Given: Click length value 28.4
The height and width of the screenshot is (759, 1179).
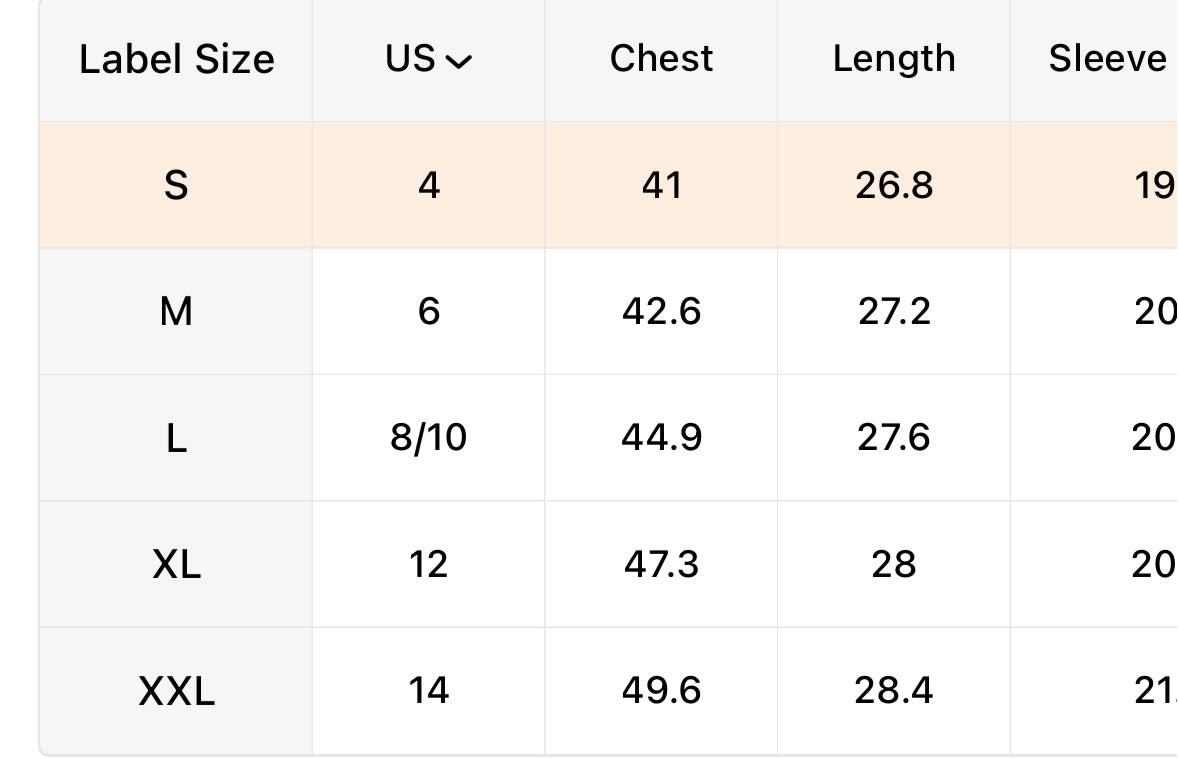Looking at the screenshot, I should (x=894, y=691).
